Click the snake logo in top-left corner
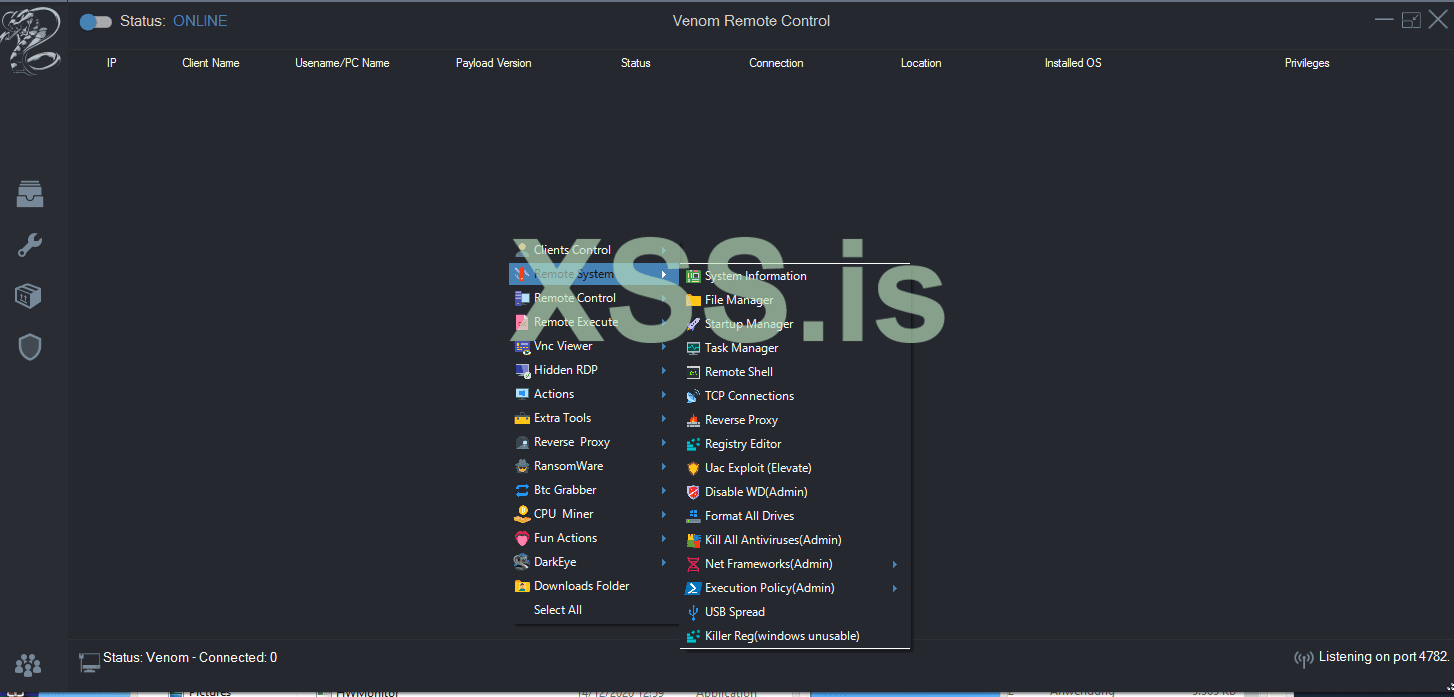The width and height of the screenshot is (1454, 697). pyautogui.click(x=30, y=40)
